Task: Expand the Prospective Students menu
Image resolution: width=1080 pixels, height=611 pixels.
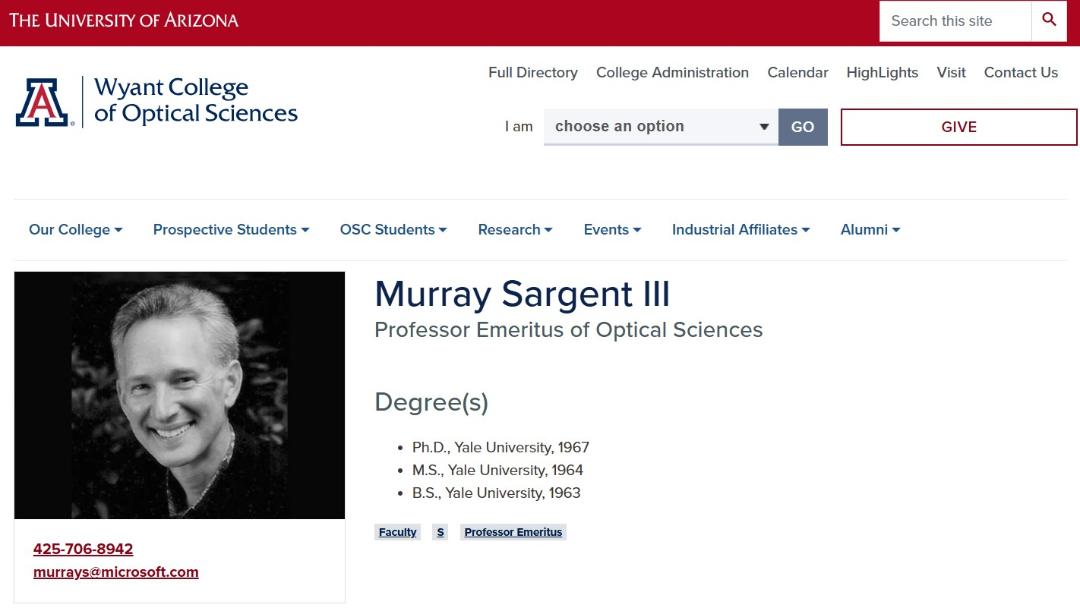Action: coord(231,229)
